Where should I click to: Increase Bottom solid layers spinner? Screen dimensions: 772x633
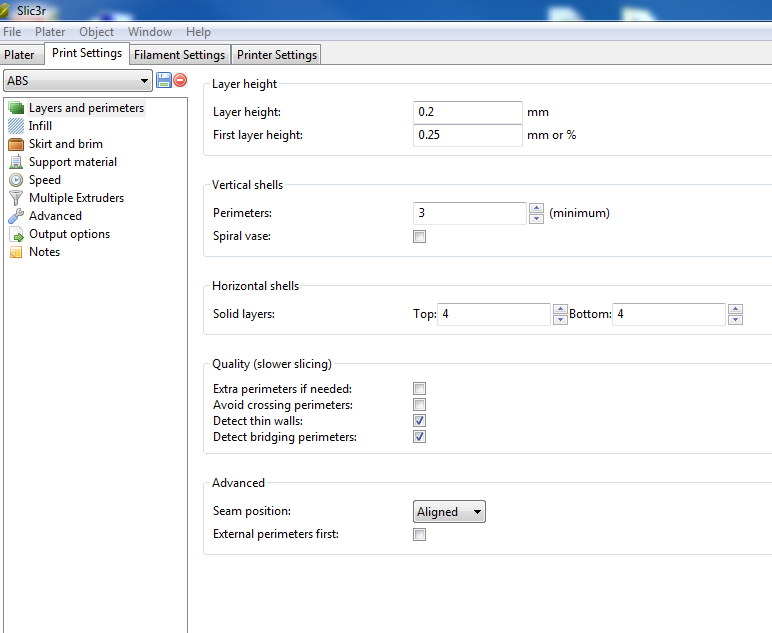(x=736, y=309)
